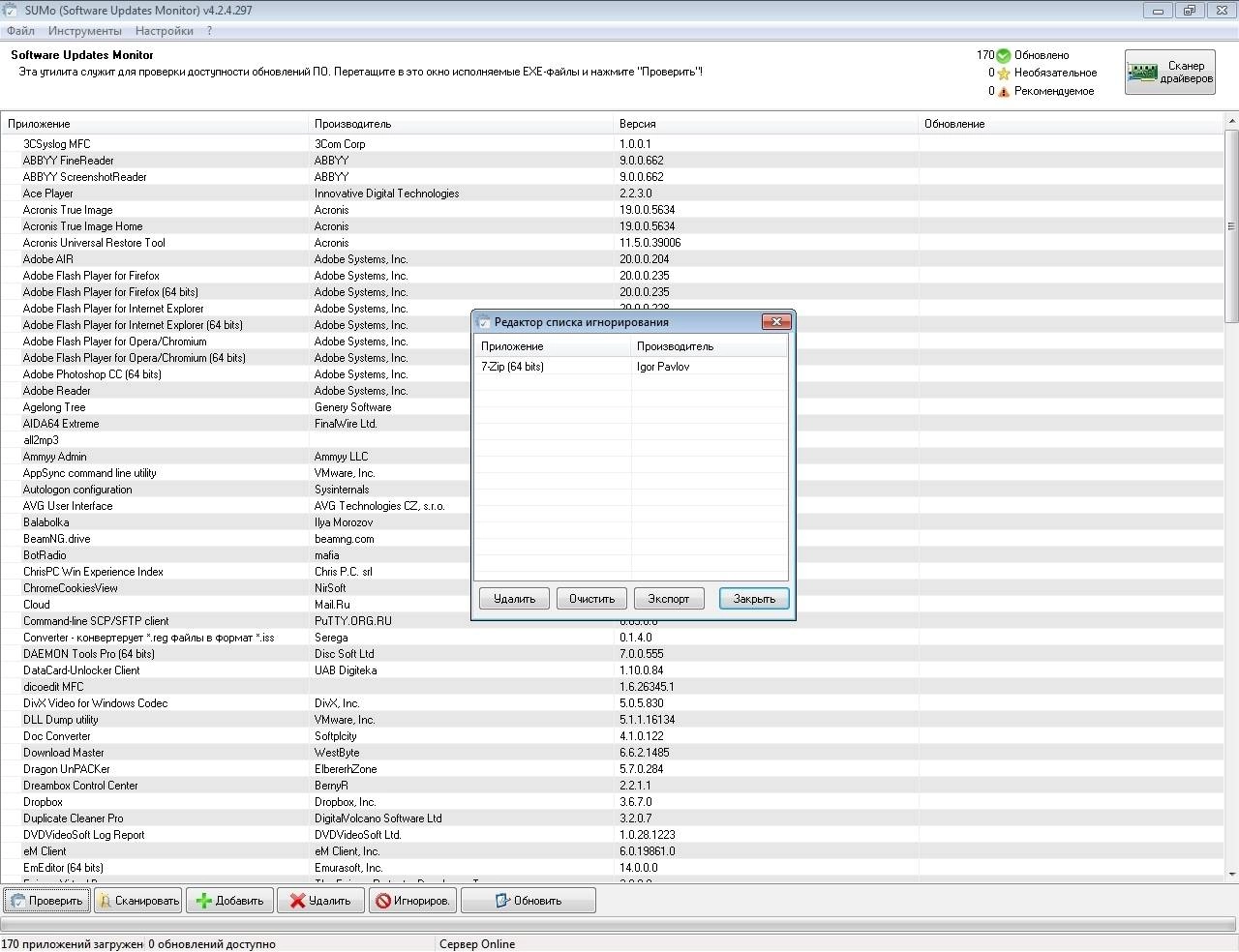
Task: Select the all2mp3 row
Action: point(236,440)
